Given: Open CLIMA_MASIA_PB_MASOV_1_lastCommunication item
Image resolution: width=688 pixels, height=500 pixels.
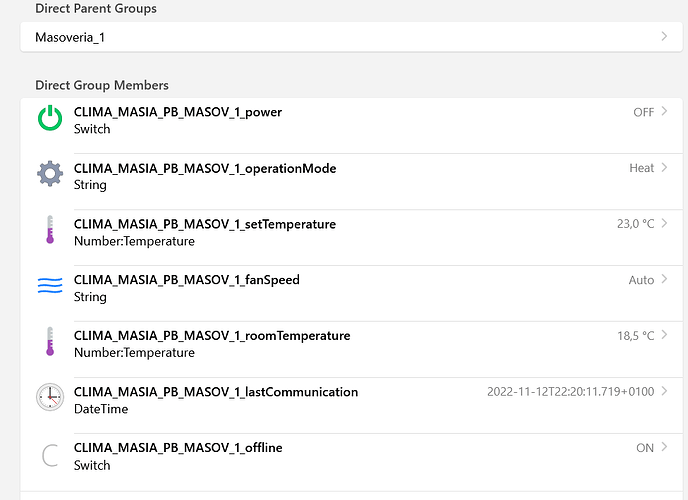Looking at the screenshot, I should point(216,392).
